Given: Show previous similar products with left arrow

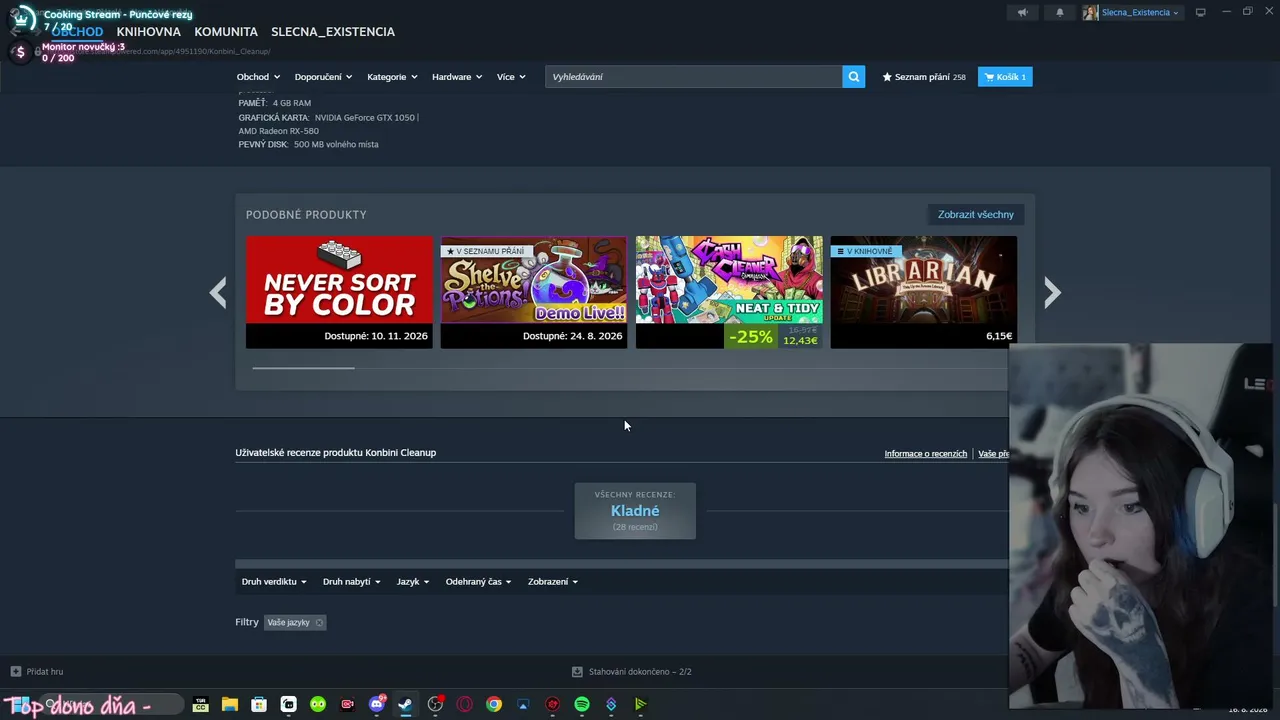Looking at the screenshot, I should [x=218, y=292].
